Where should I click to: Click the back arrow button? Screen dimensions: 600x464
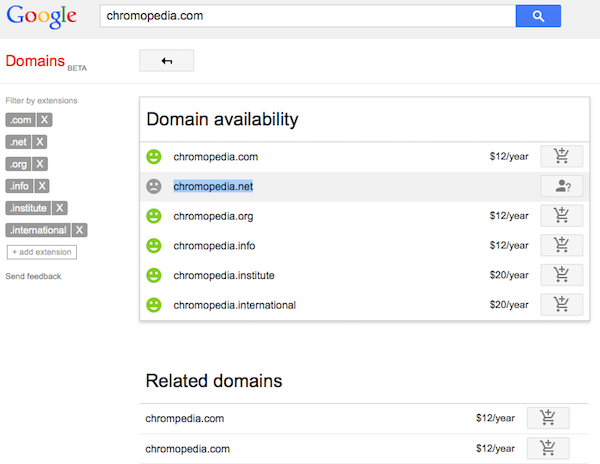pyautogui.click(x=166, y=61)
